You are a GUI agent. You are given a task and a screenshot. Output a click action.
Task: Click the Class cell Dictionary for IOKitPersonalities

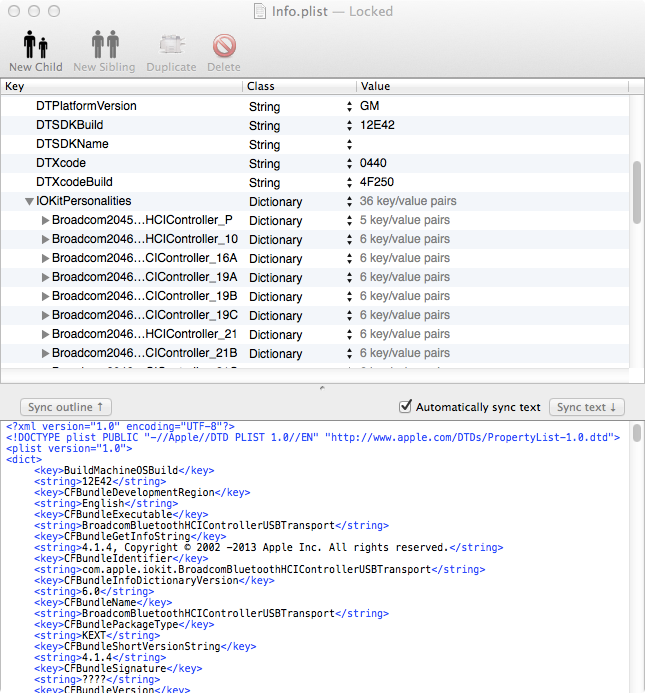tap(275, 202)
